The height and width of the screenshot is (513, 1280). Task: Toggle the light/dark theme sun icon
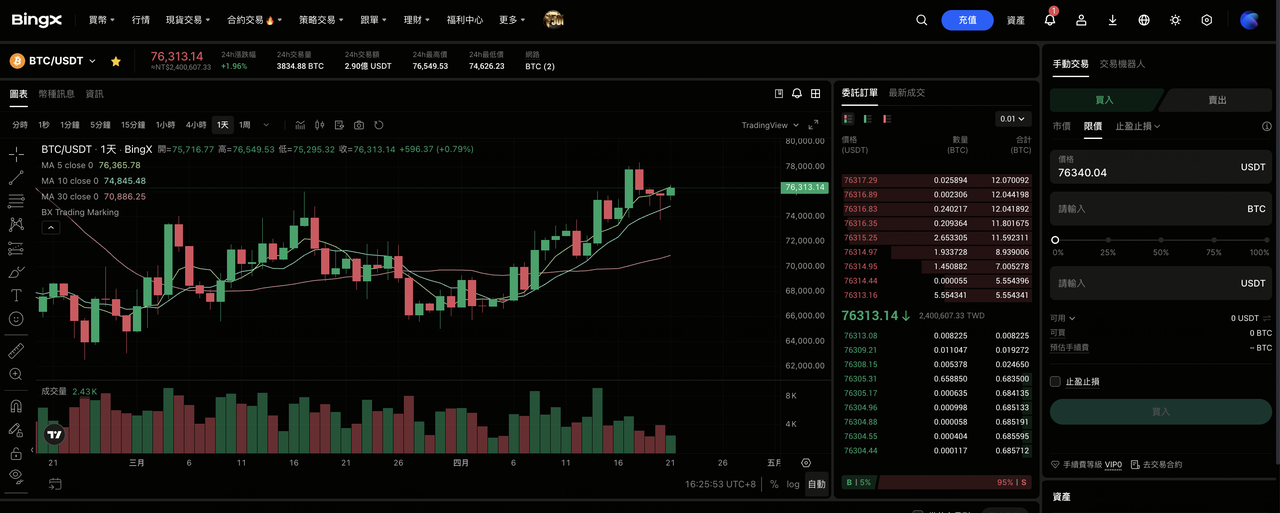click(x=1175, y=20)
